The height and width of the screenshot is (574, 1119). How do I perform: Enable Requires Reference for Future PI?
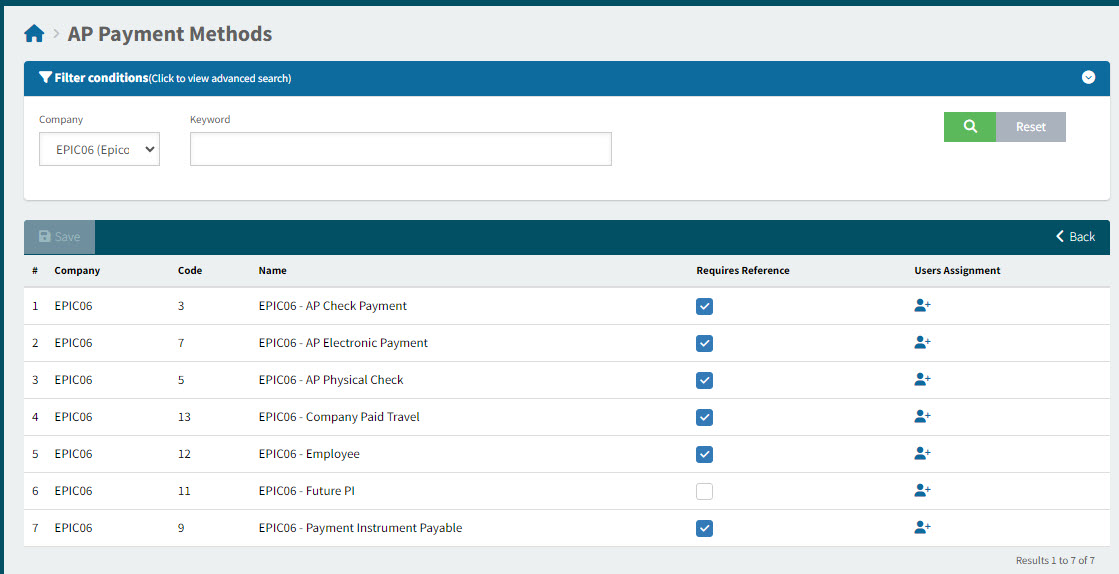705,491
